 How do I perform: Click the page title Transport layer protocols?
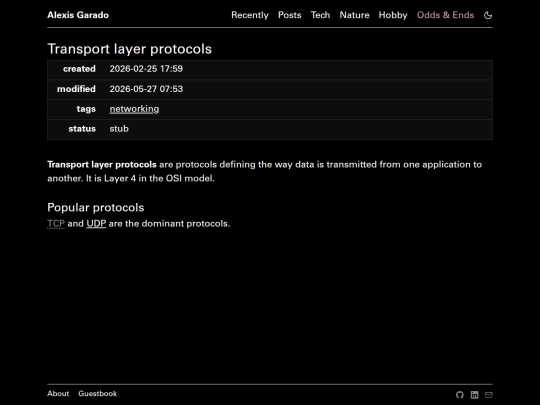[129, 49]
